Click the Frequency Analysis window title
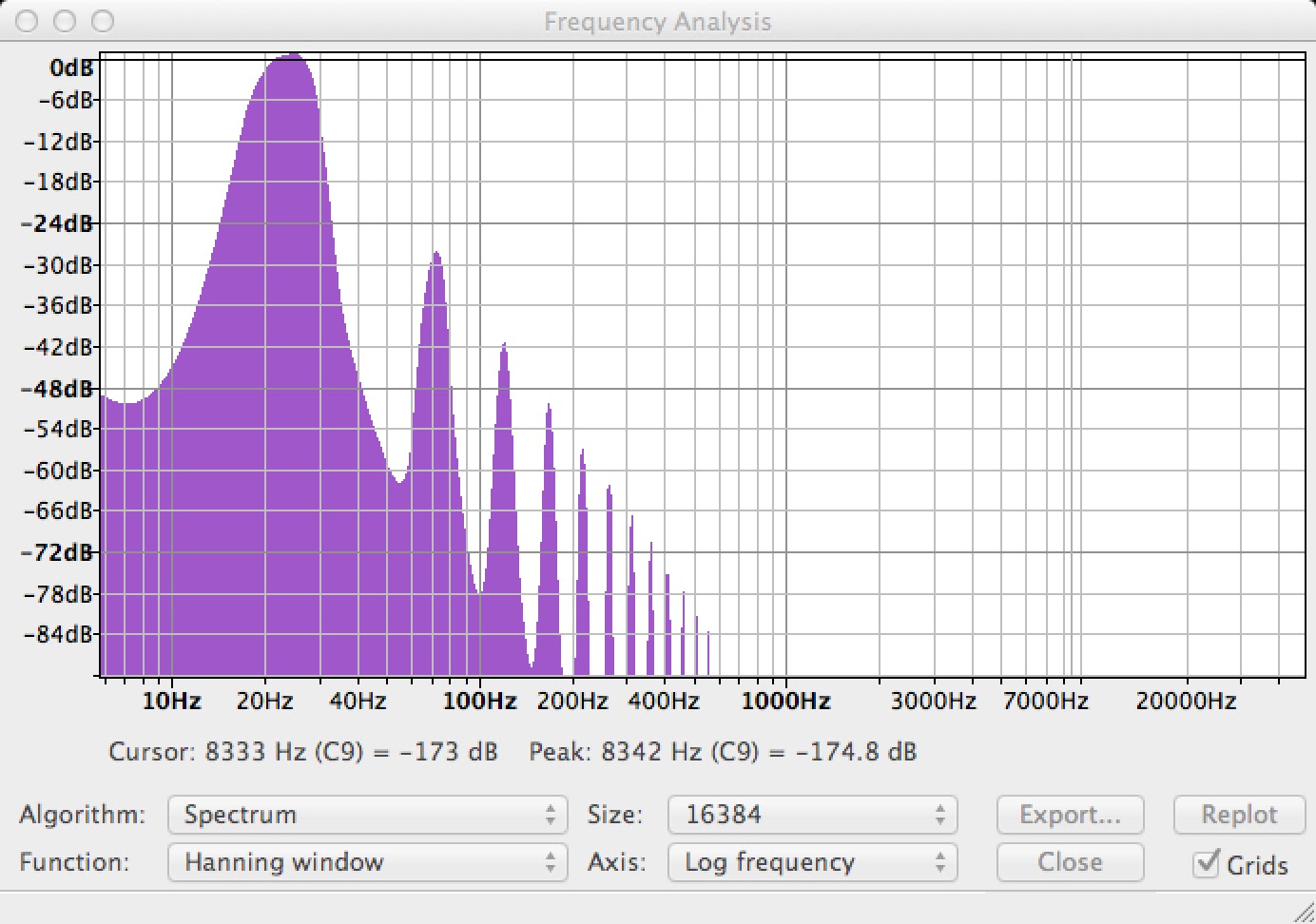This screenshot has height=924, width=1316. click(x=658, y=21)
